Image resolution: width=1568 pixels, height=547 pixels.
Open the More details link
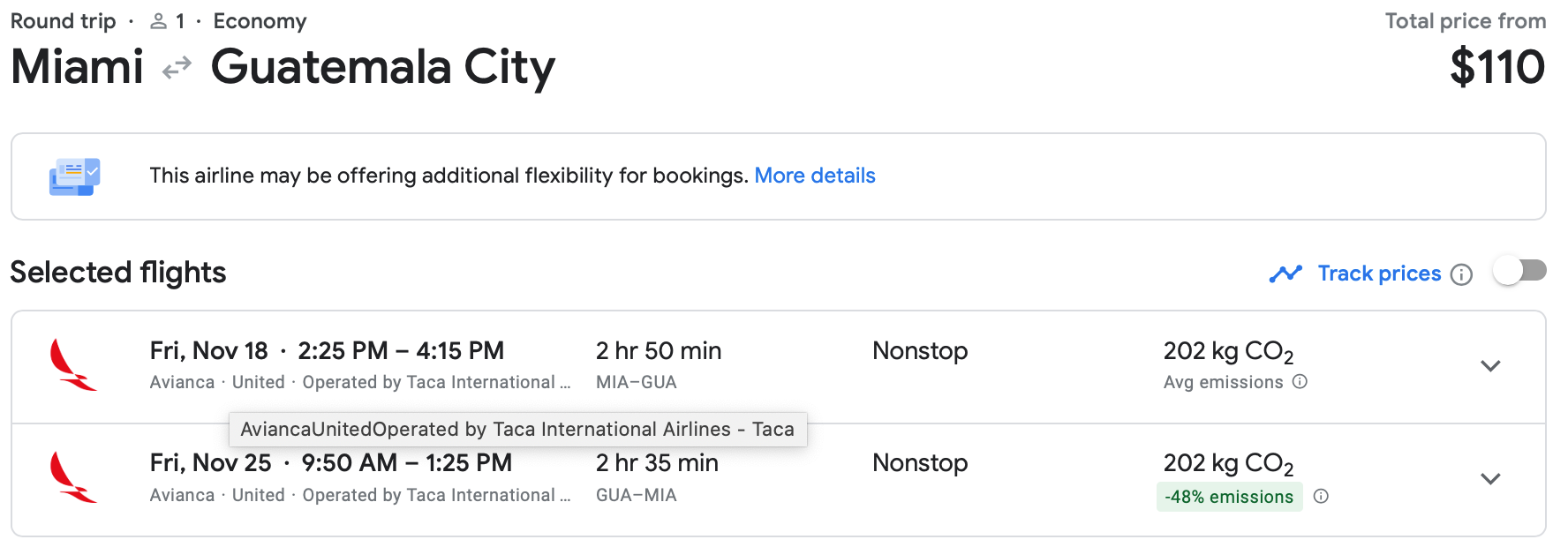(814, 176)
